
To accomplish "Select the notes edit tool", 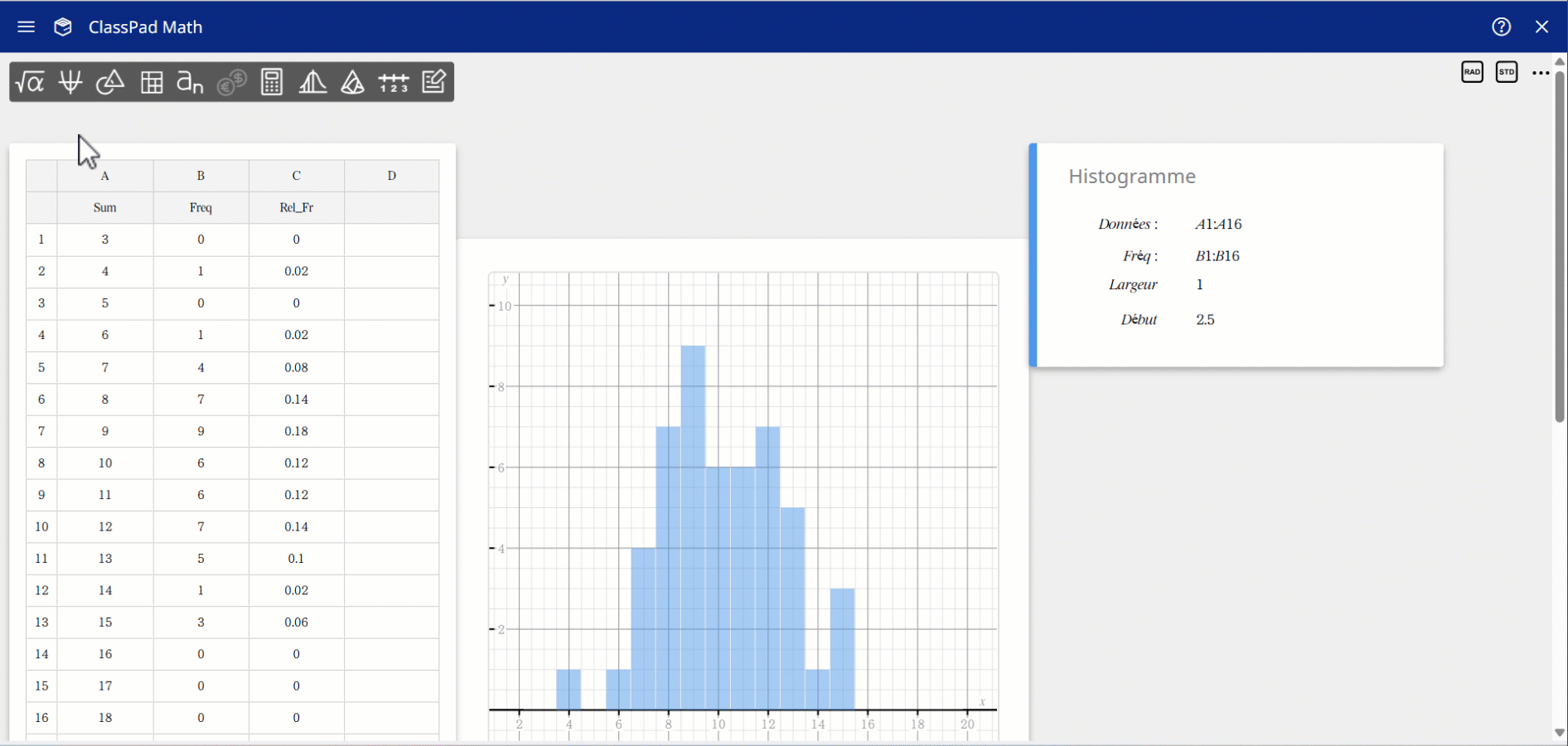I will pos(434,82).
